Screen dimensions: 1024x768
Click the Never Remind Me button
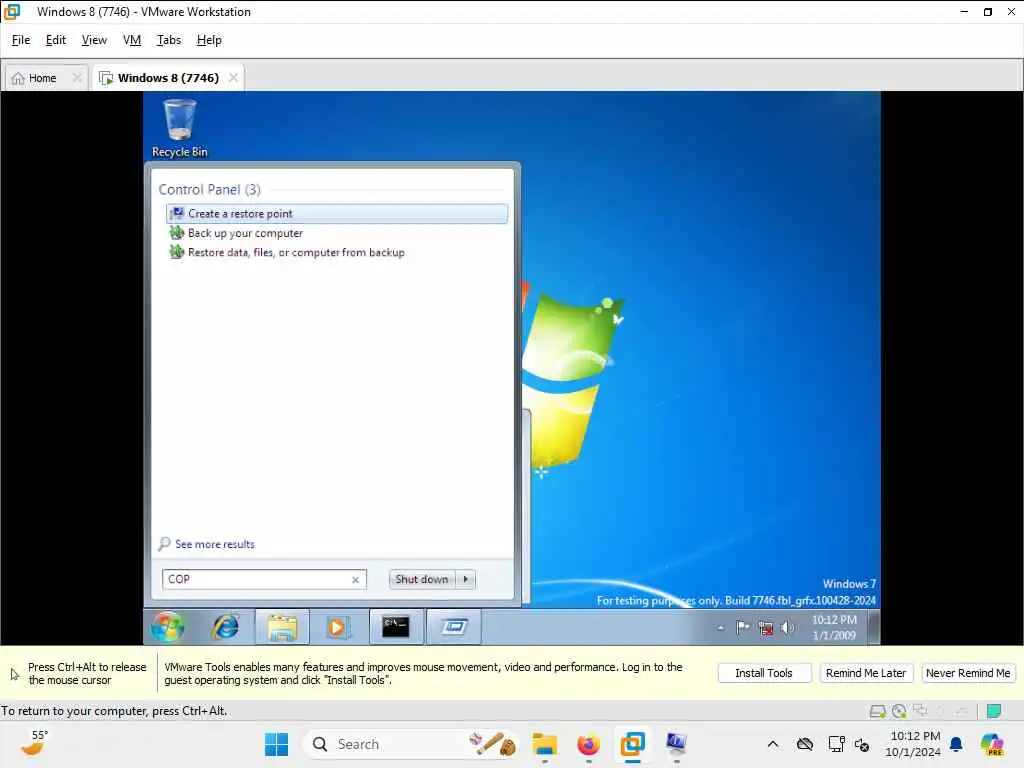coord(968,673)
